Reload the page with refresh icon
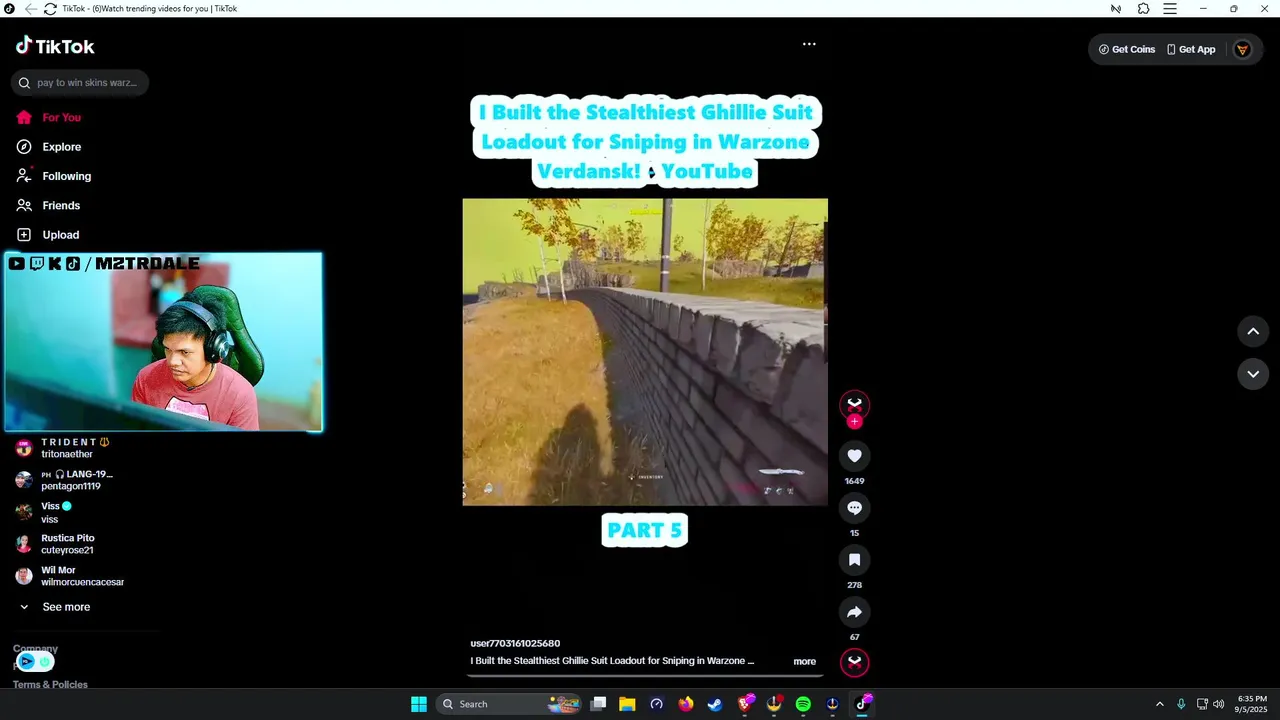The image size is (1280, 720). 50,8
